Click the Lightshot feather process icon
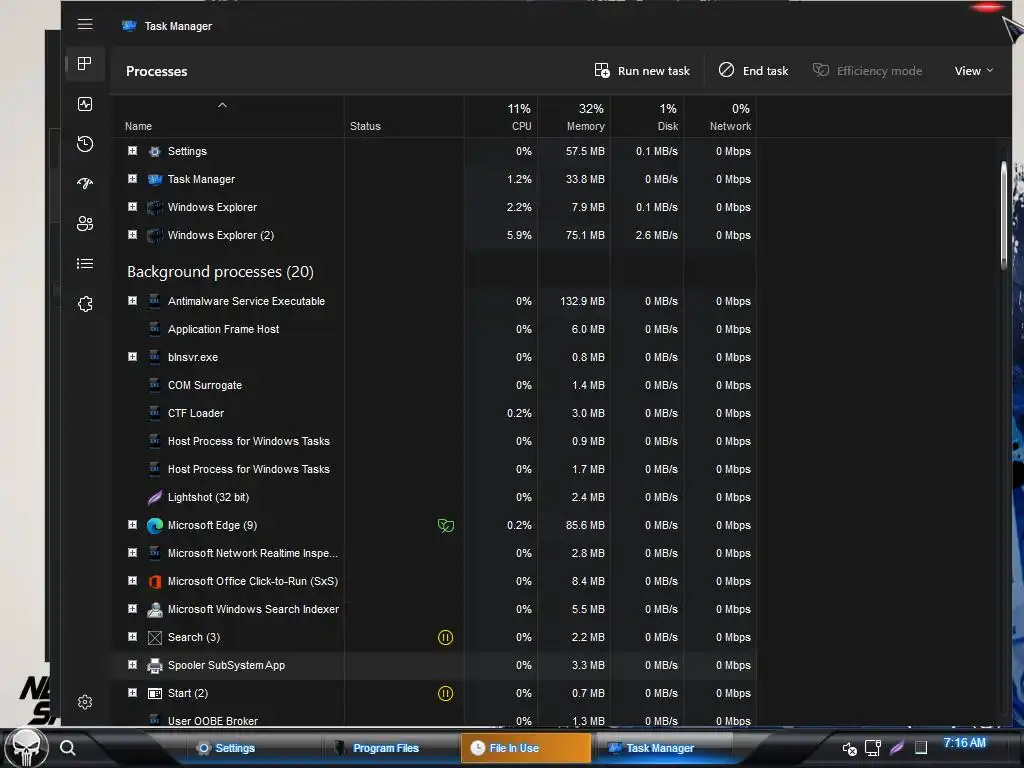1024x768 pixels. click(155, 498)
